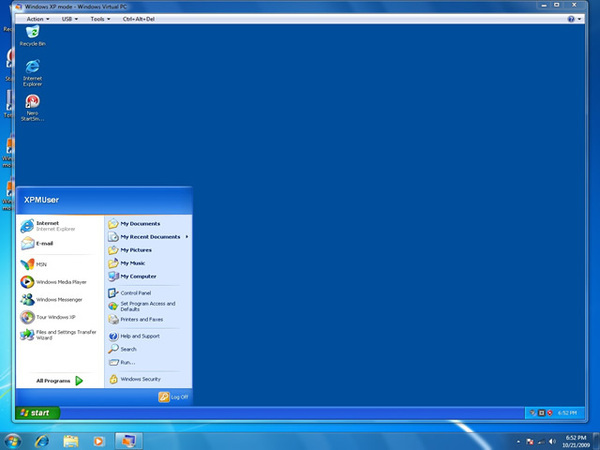Launch MSN from Start menu
Viewport: 600px width, 450px height.
click(x=34, y=264)
